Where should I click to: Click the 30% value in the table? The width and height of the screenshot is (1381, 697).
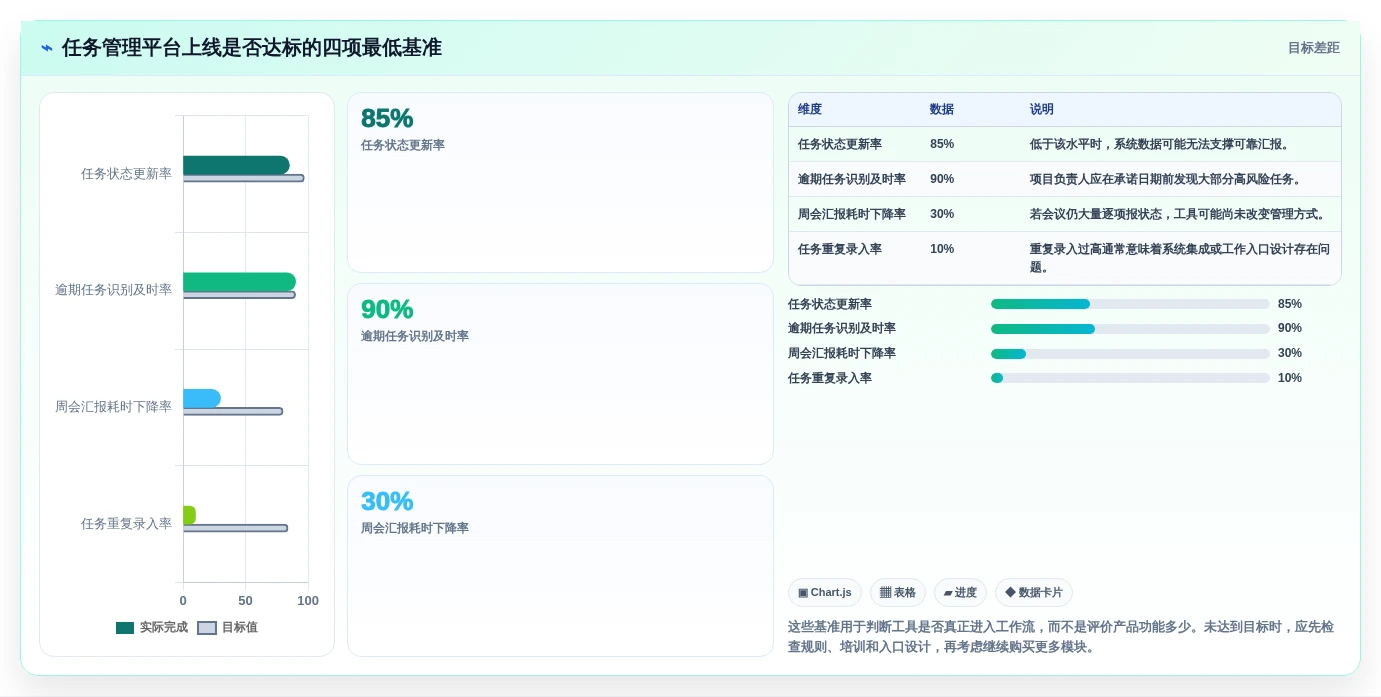point(942,214)
